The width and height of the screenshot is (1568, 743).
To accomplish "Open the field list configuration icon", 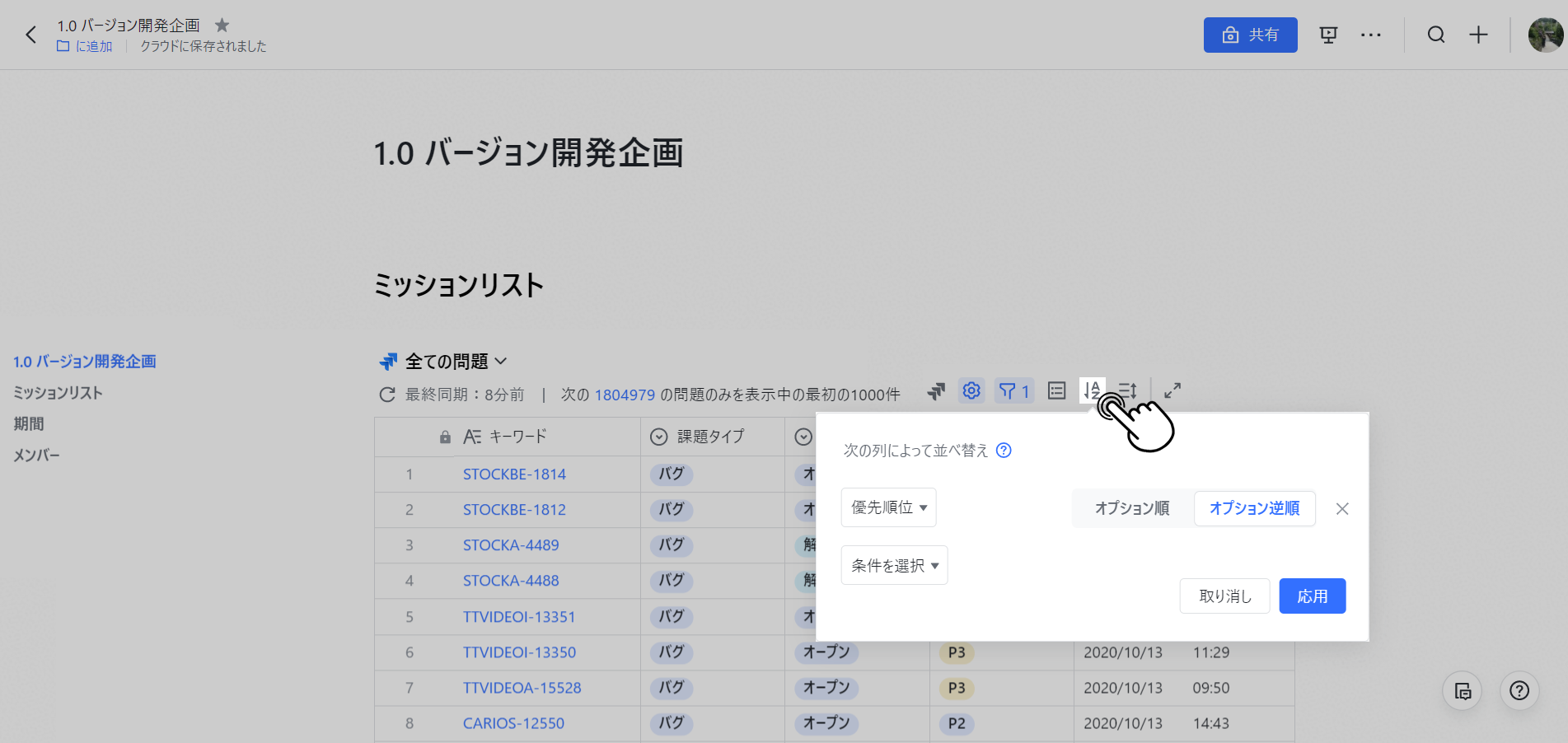I will [1056, 390].
